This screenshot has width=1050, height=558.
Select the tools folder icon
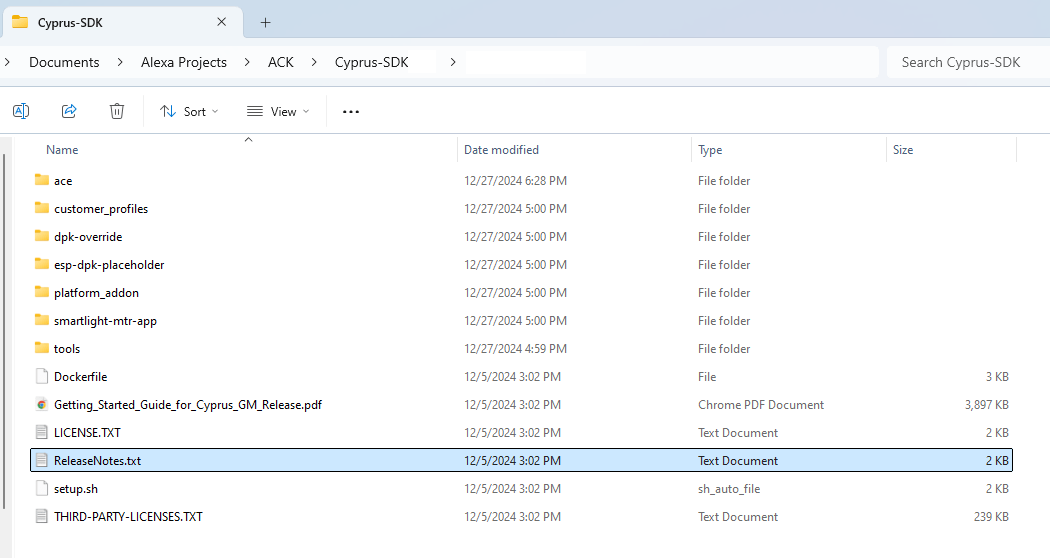pos(42,348)
